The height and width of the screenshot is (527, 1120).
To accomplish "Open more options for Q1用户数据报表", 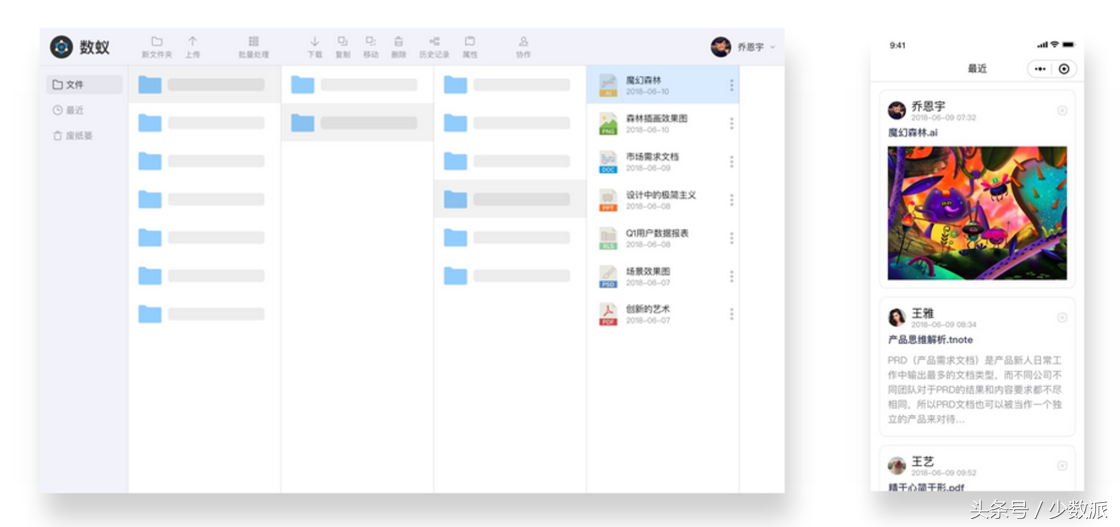I will pyautogui.click(x=731, y=239).
